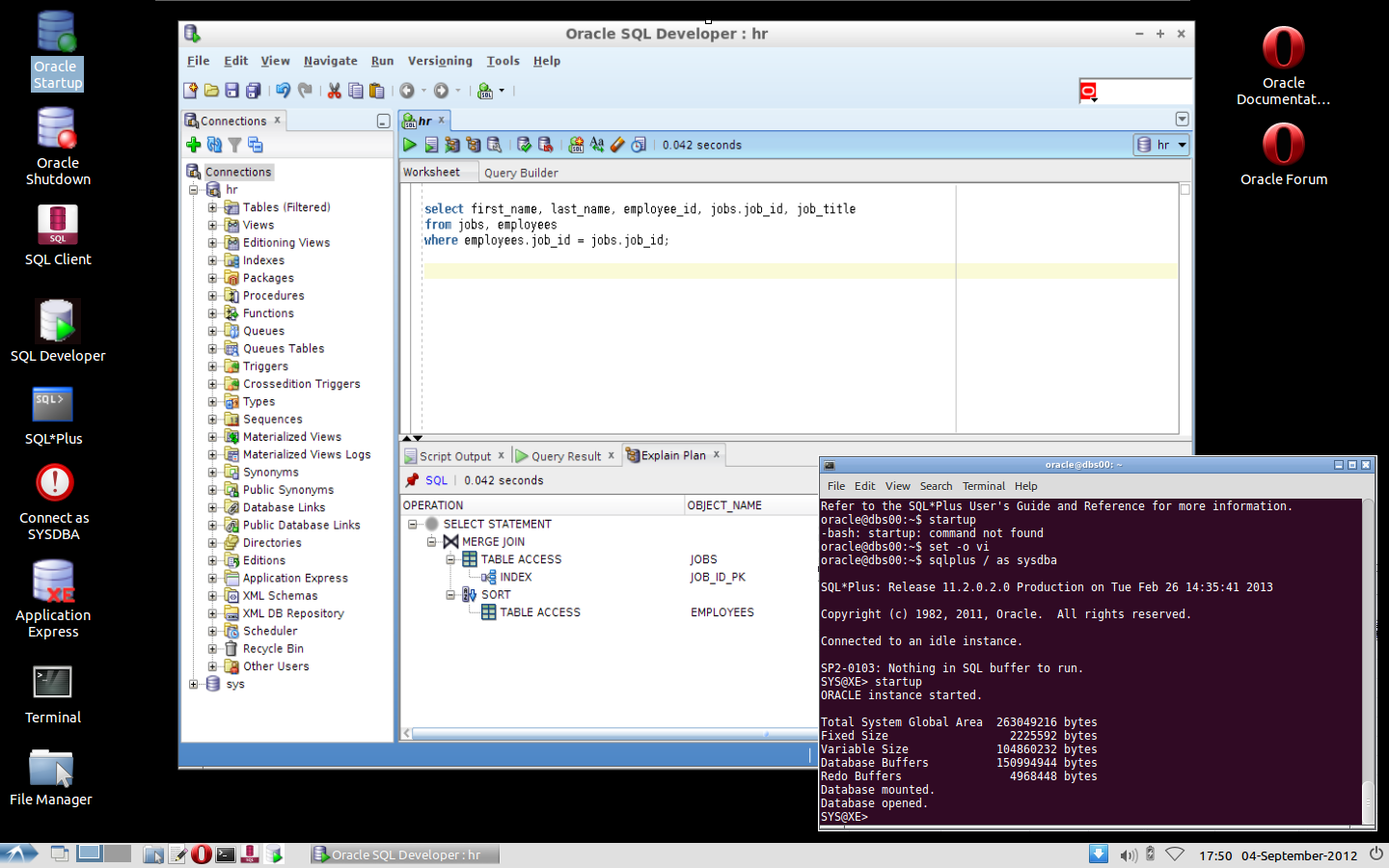Run the statement with the green play icon
This screenshot has width=1389, height=868.
click(x=410, y=145)
